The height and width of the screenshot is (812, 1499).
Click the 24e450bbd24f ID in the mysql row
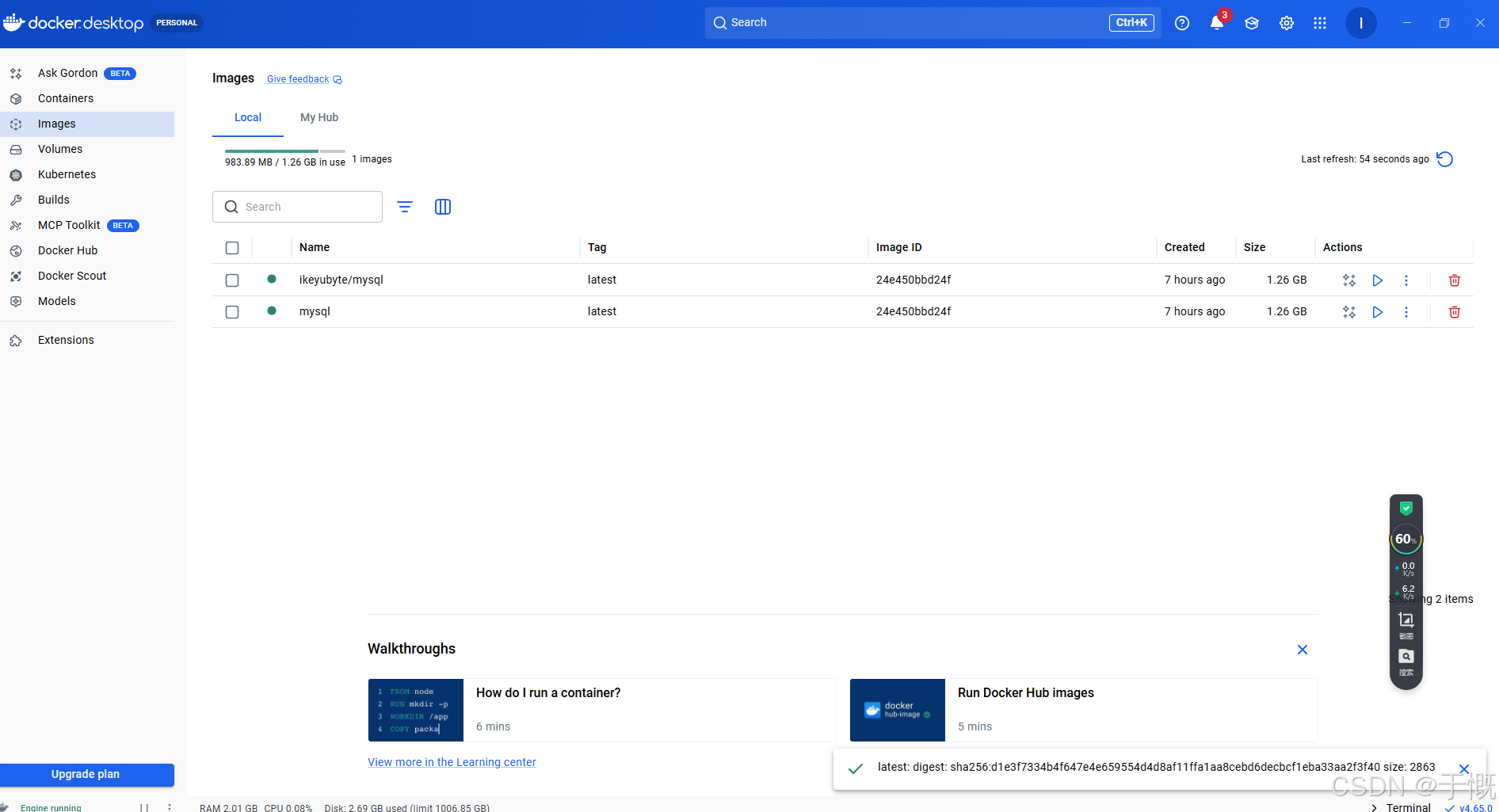914,311
